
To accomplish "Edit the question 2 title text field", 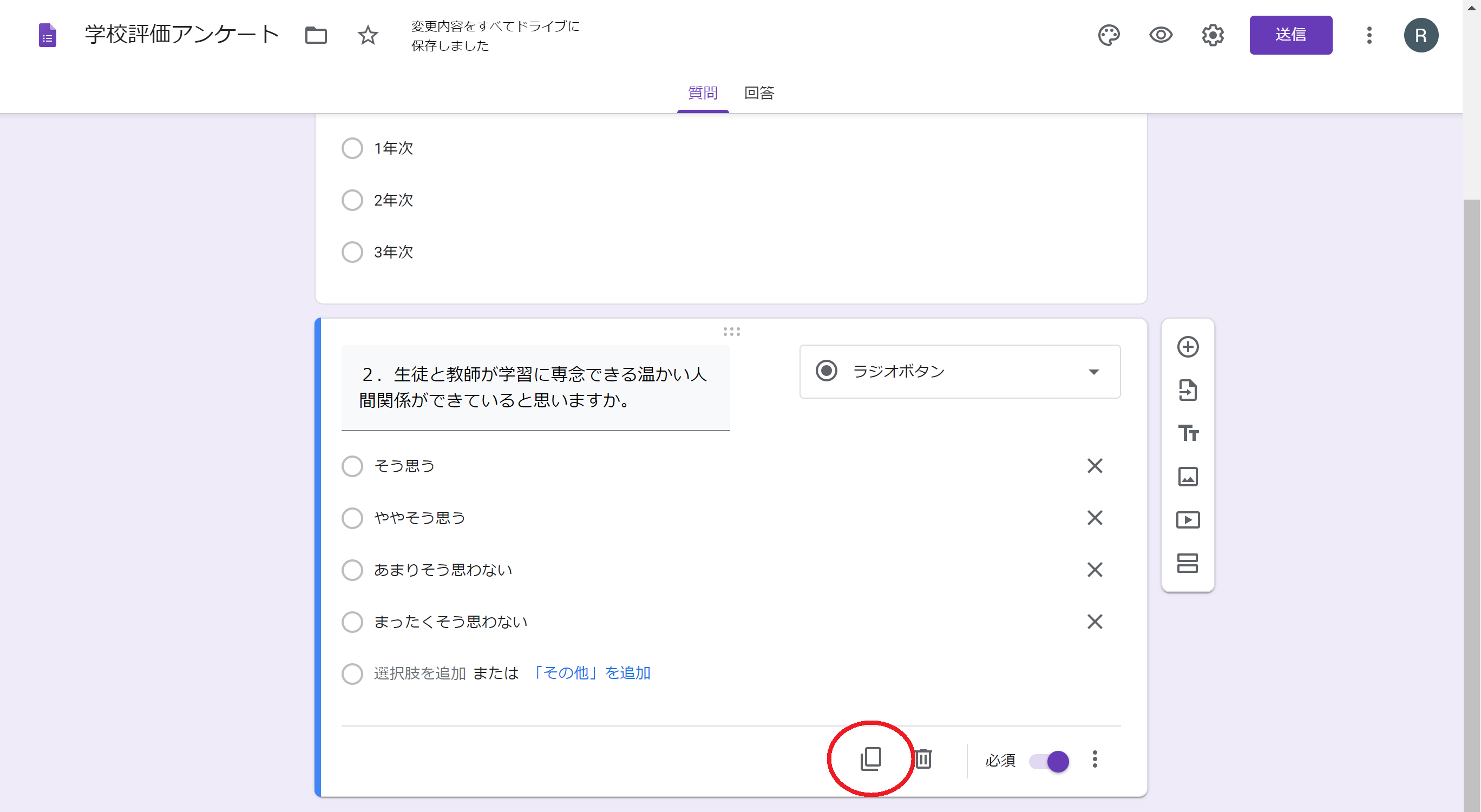I will [x=535, y=387].
